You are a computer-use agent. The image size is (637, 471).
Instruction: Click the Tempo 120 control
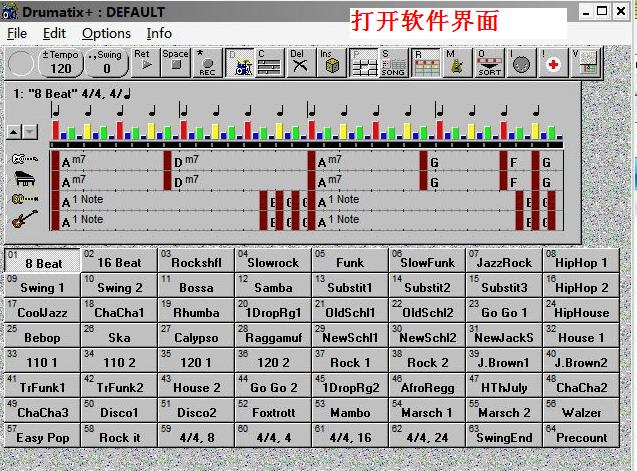(x=61, y=63)
